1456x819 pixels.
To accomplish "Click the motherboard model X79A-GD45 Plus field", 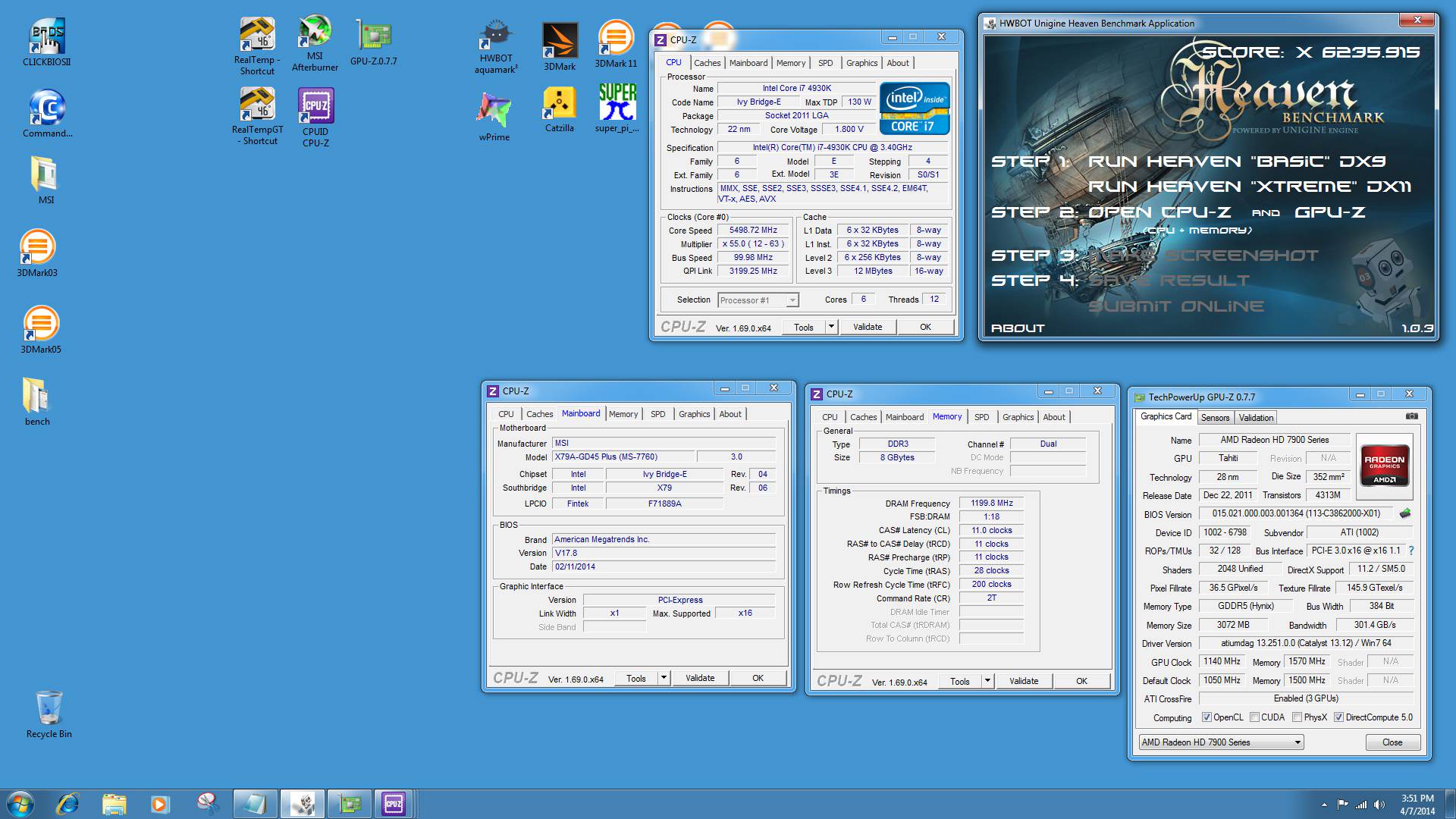I will [x=623, y=457].
